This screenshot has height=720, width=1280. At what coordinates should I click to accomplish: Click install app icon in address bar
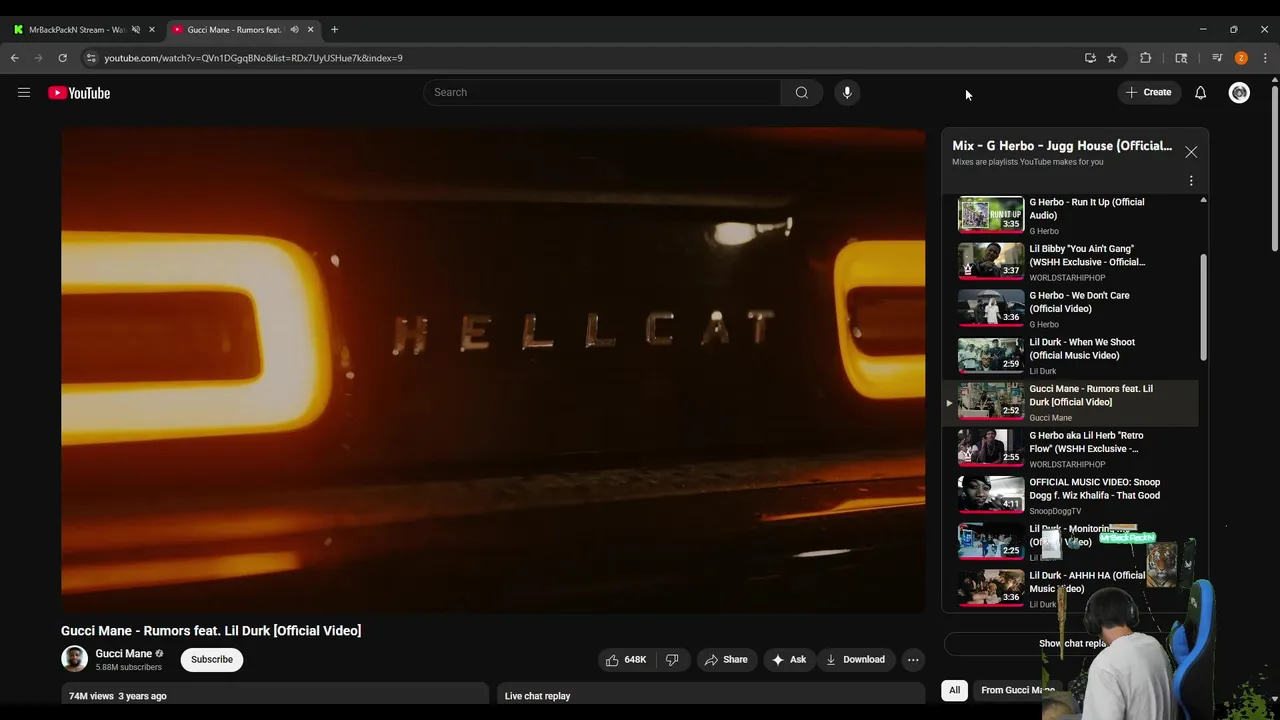click(1090, 58)
